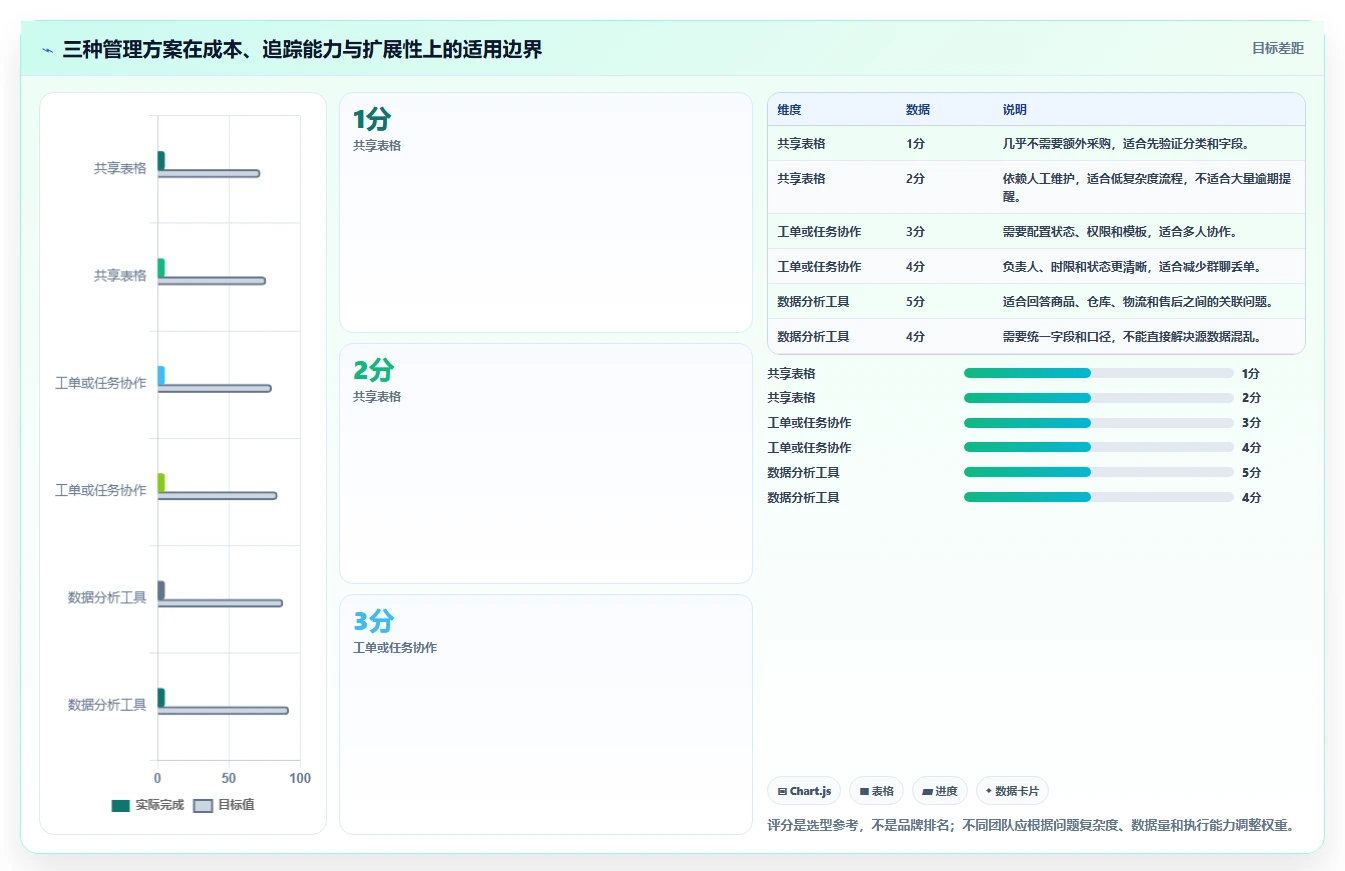The height and width of the screenshot is (871, 1345).
Task: Click the lime green 实际完成 bar in the chart
Action: coord(161,483)
